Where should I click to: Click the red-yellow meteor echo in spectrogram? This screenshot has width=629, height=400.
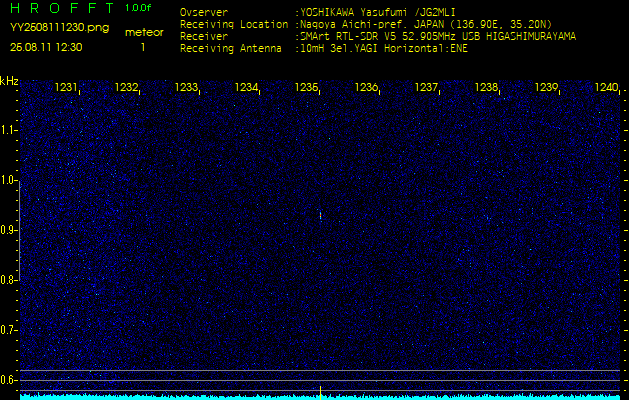pos(321,215)
